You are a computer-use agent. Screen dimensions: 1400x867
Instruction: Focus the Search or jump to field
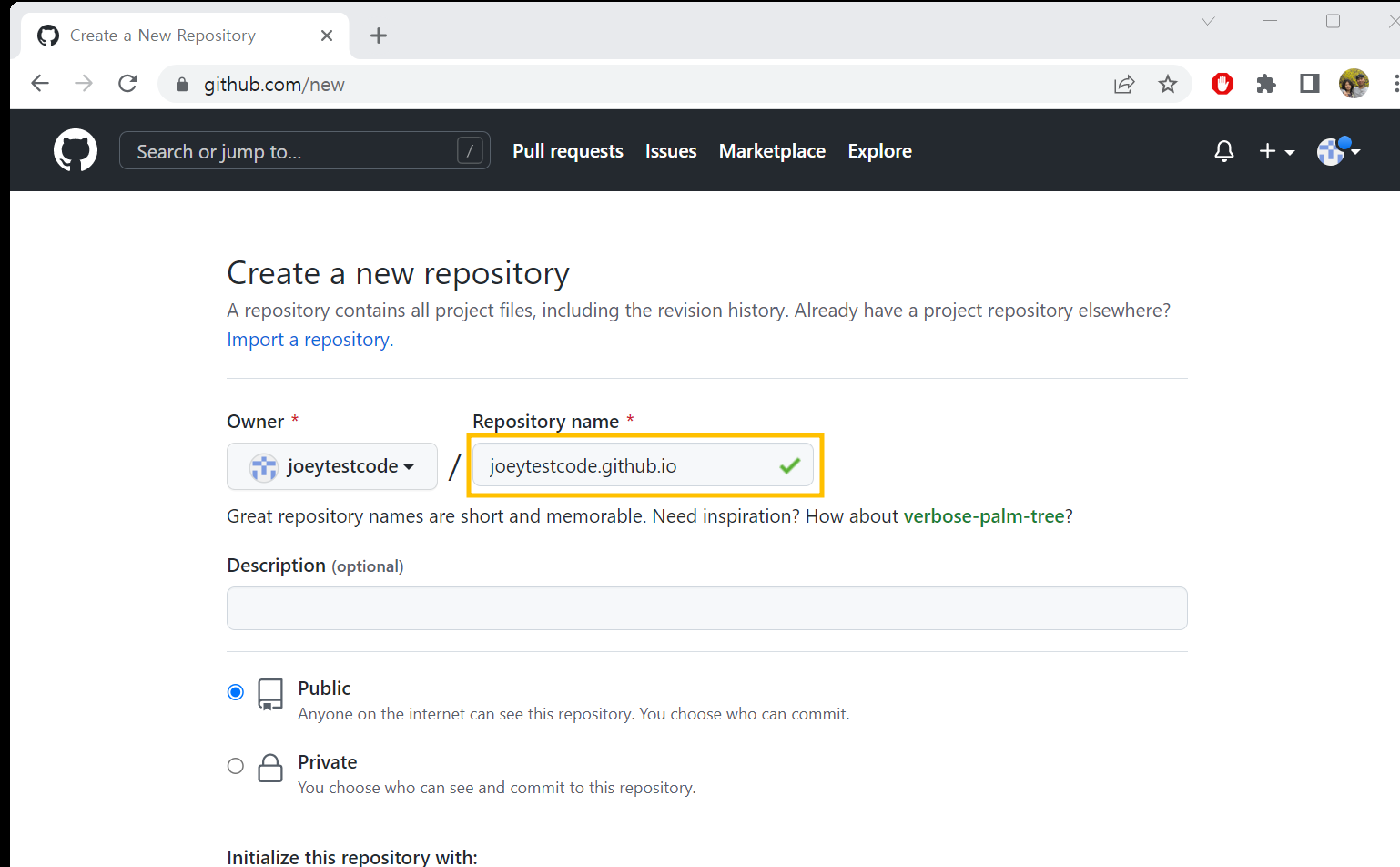(305, 150)
